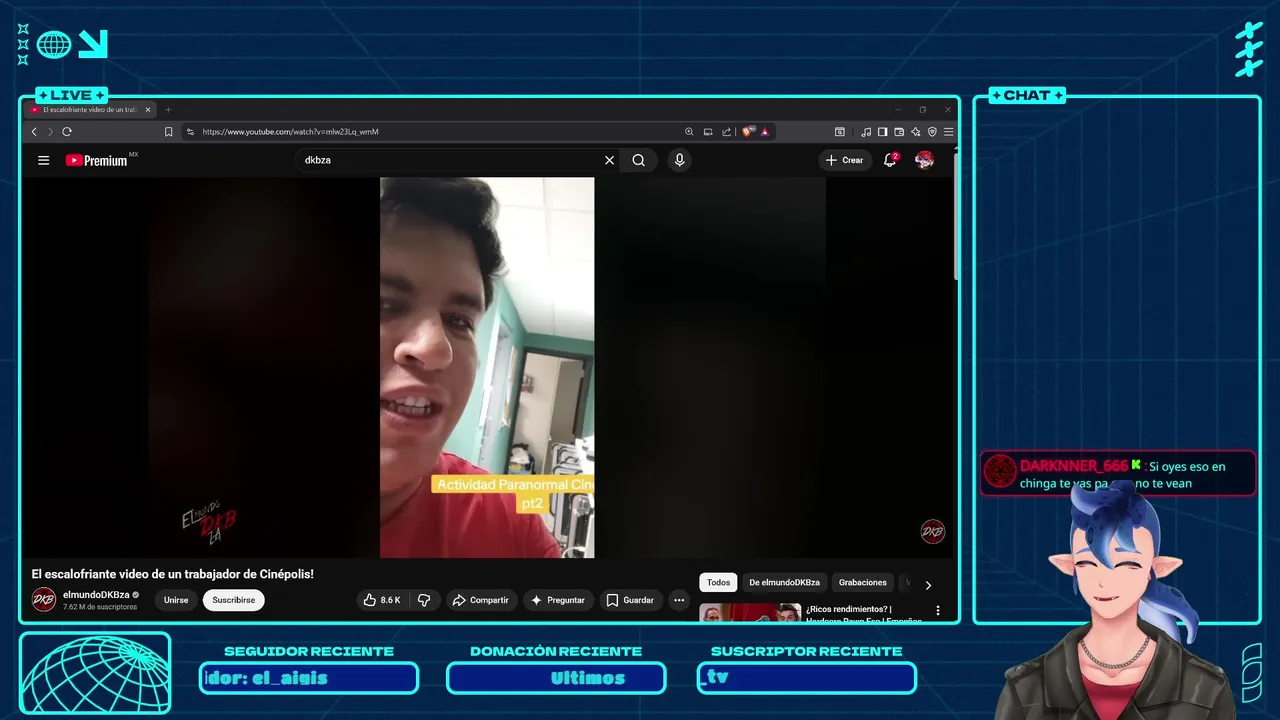This screenshot has height=720, width=1280.
Task: Zoom page using address bar magnifier
Action: coord(689,132)
